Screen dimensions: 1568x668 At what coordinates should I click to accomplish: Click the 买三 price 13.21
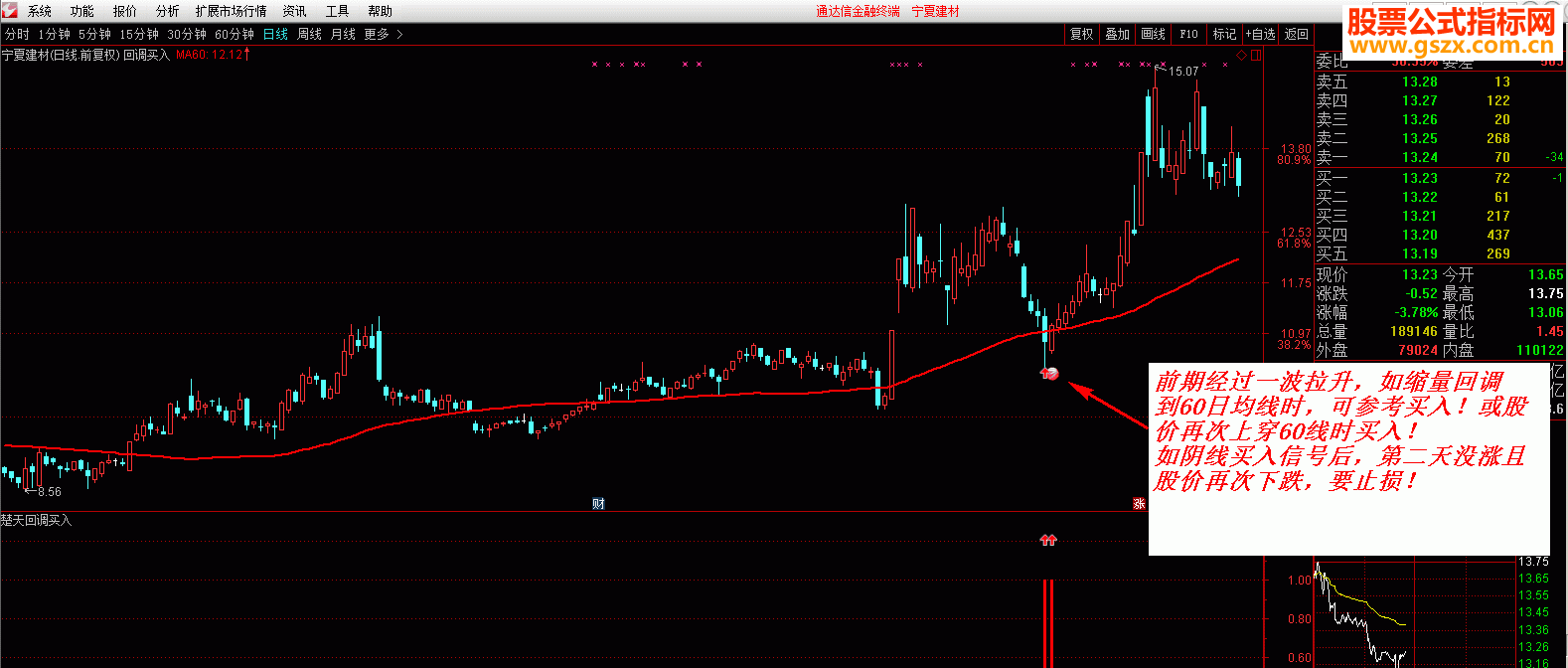1419,216
